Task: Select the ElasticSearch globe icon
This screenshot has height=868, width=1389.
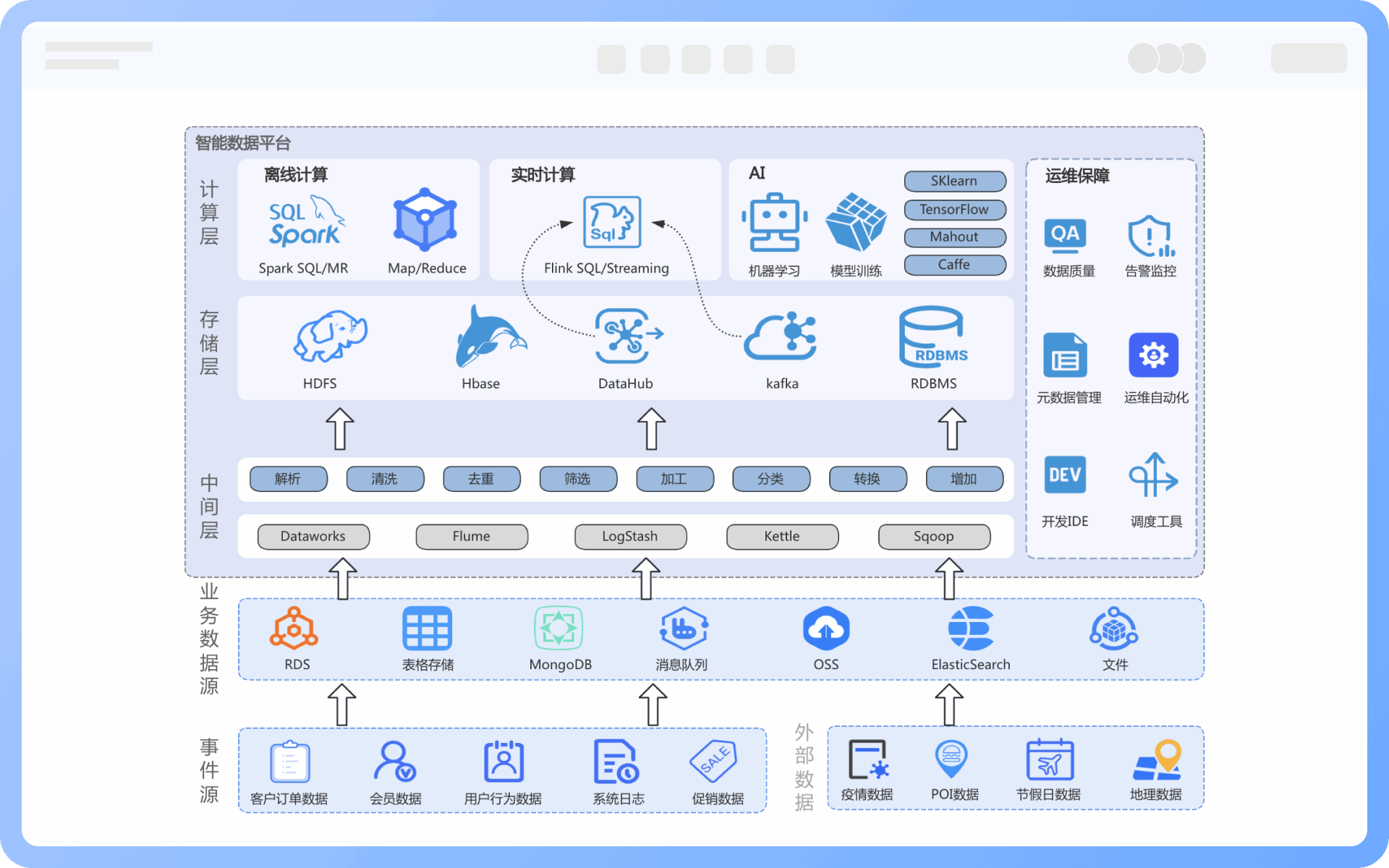Action: tap(970, 629)
